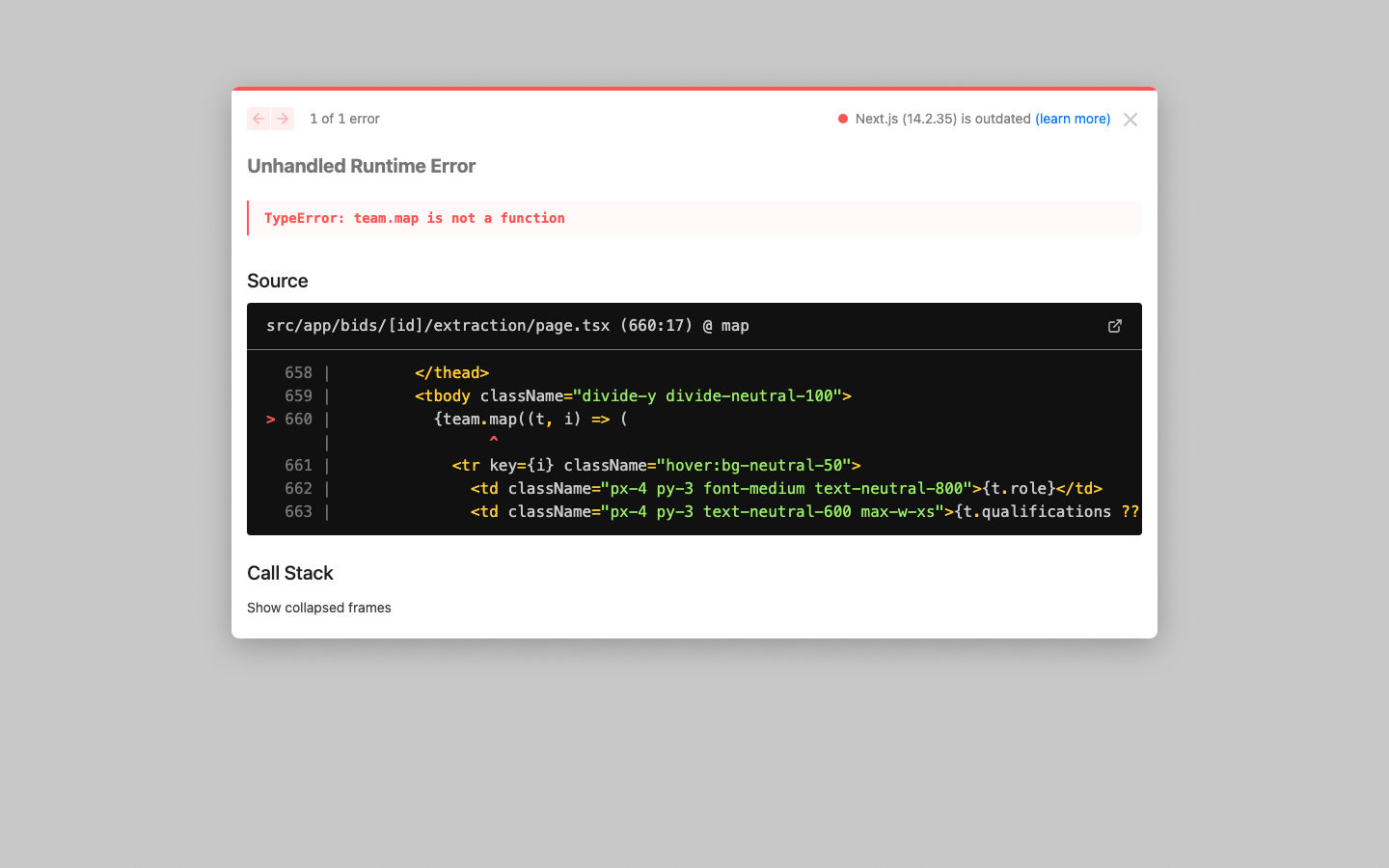Click the Unhandled Runtime Error heading
Screen dimensions: 1389x868
click(x=362, y=166)
